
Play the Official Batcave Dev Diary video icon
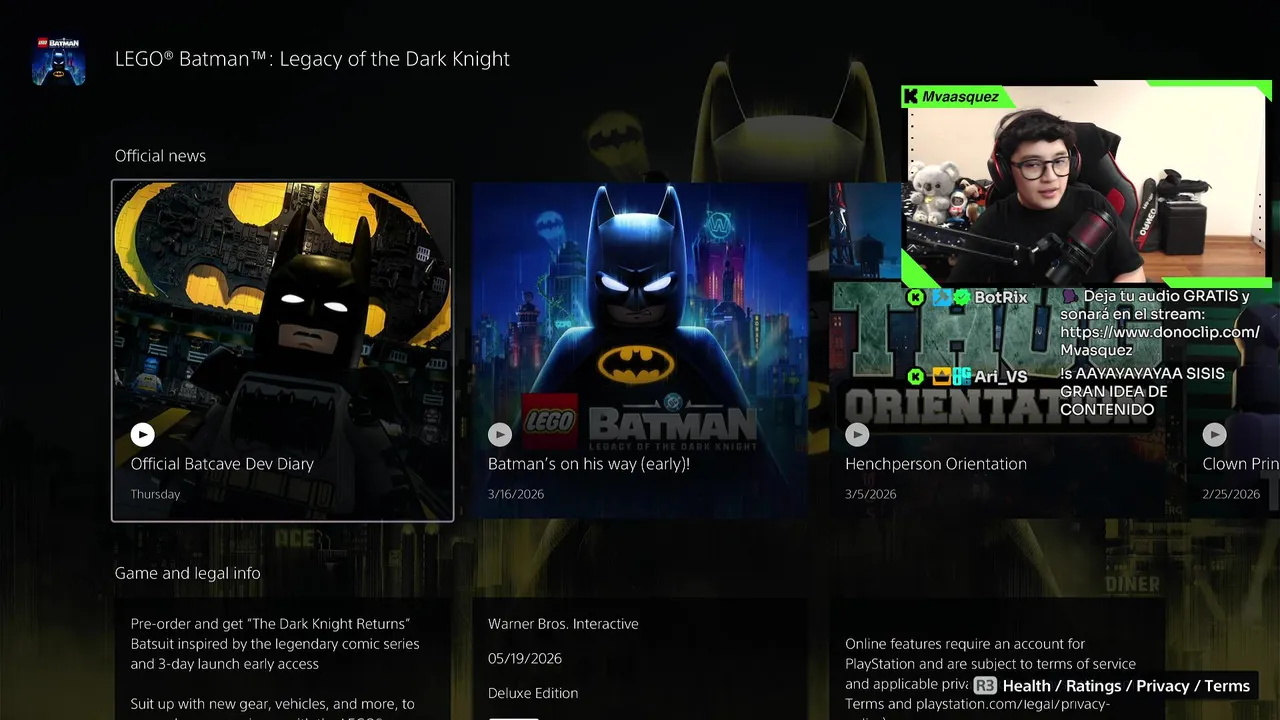tap(143, 434)
